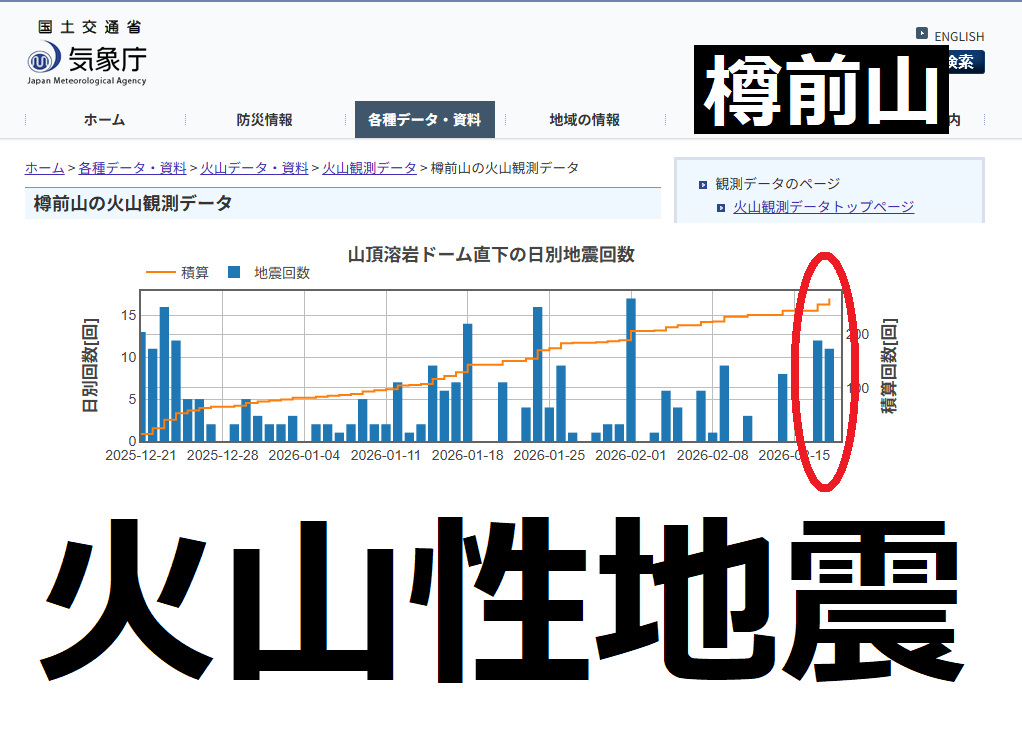Toggle the 地震回数 blue square legend entry
Screen dimensions: 1022x732
tap(269, 272)
